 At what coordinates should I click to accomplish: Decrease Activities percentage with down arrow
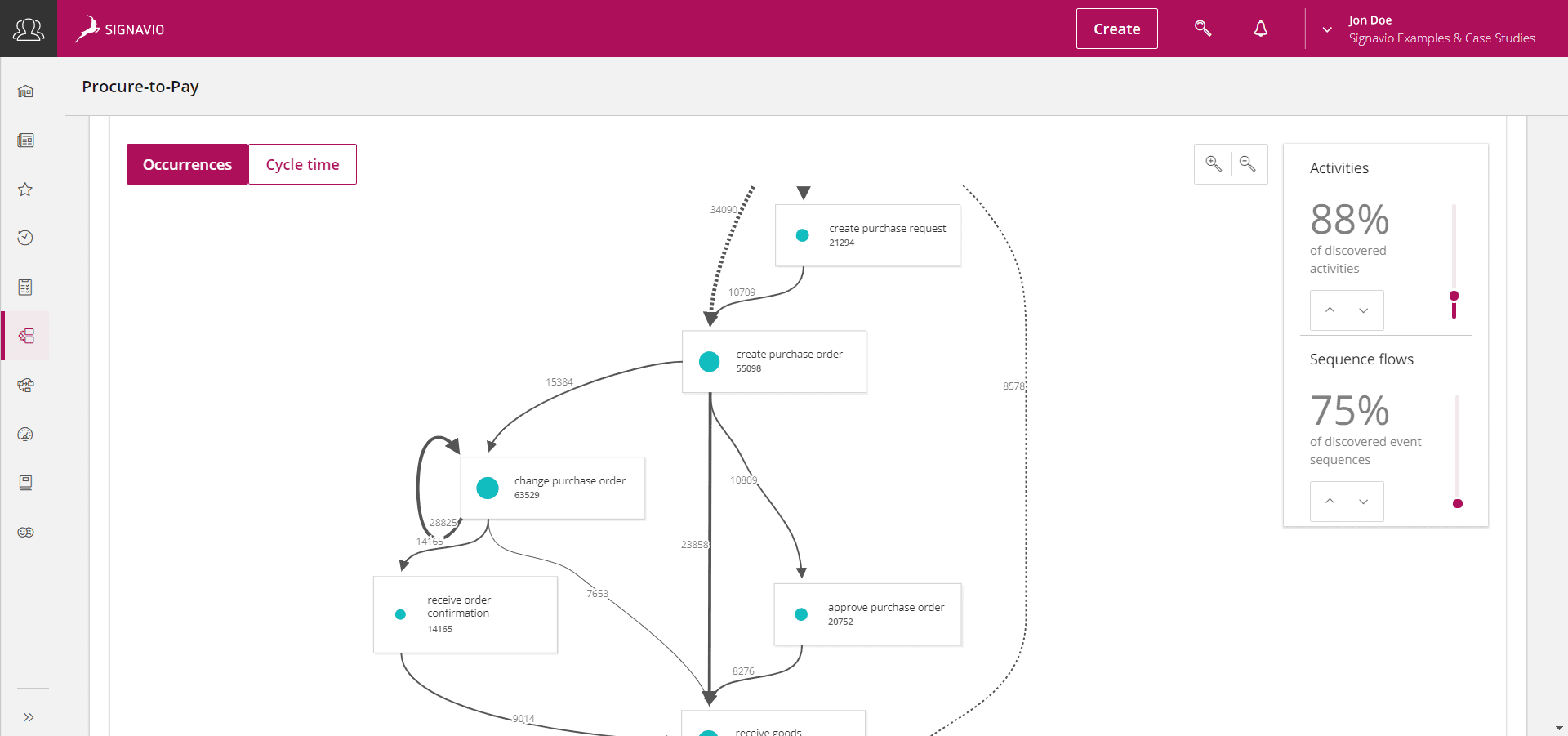point(1364,310)
